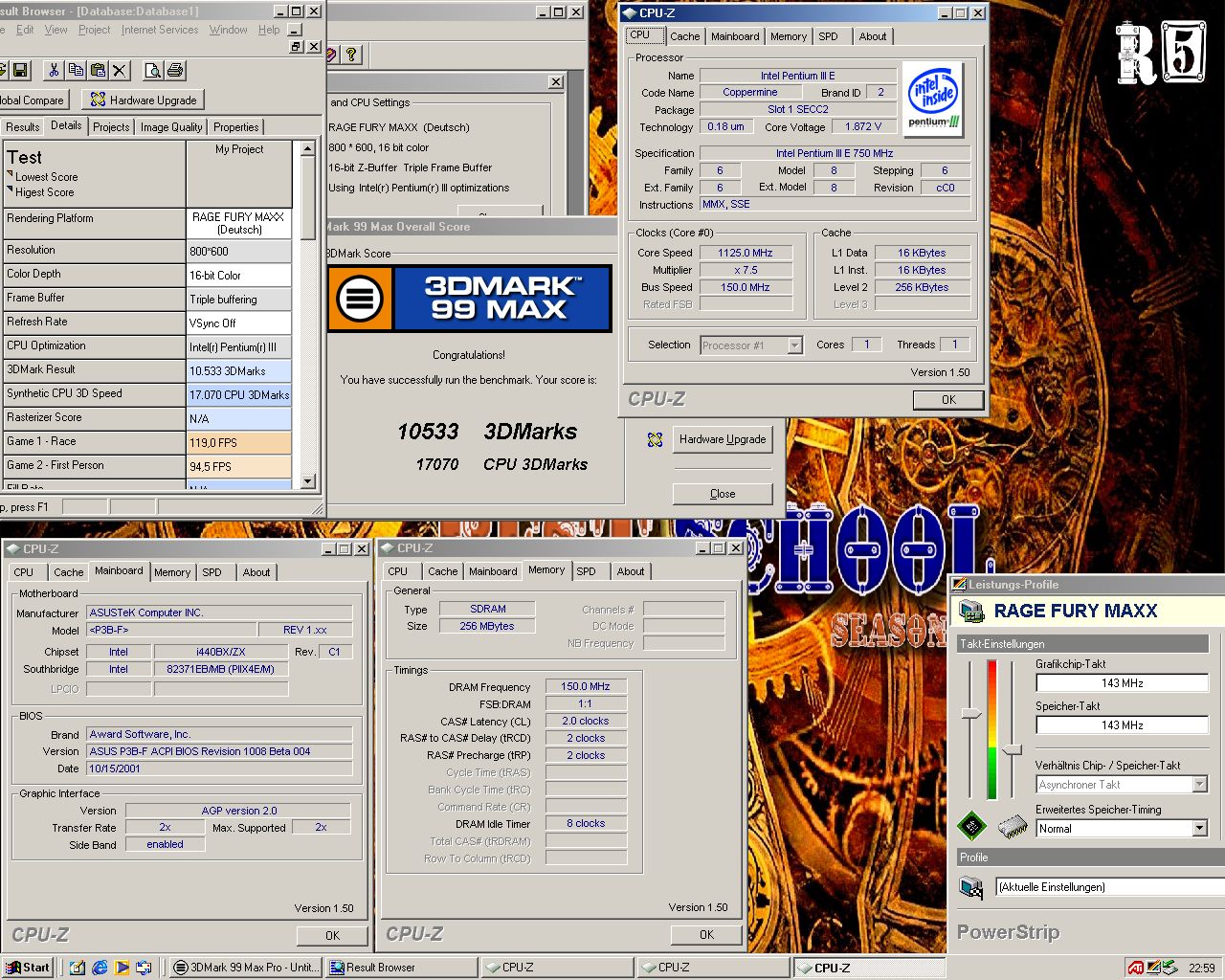The image size is (1225, 980).
Task: Click the 3DMark 99 MAX logo icon
Action: click(x=360, y=299)
